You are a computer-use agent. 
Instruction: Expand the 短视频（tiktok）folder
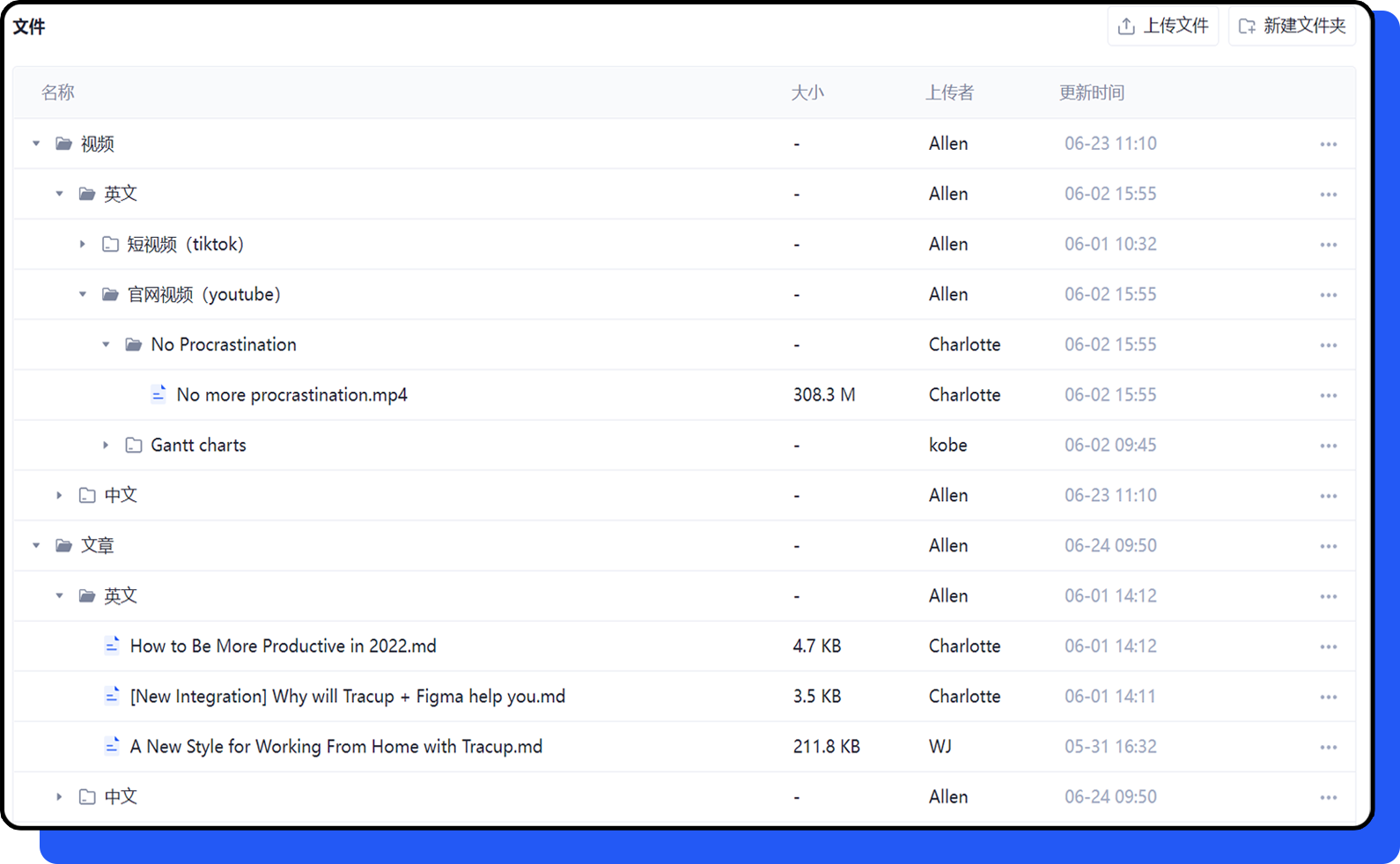pos(83,244)
